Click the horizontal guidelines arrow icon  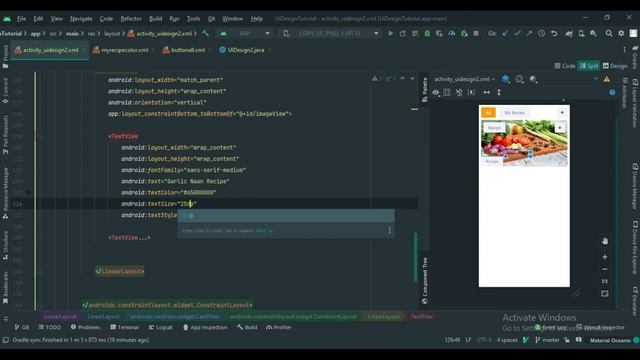487,93
